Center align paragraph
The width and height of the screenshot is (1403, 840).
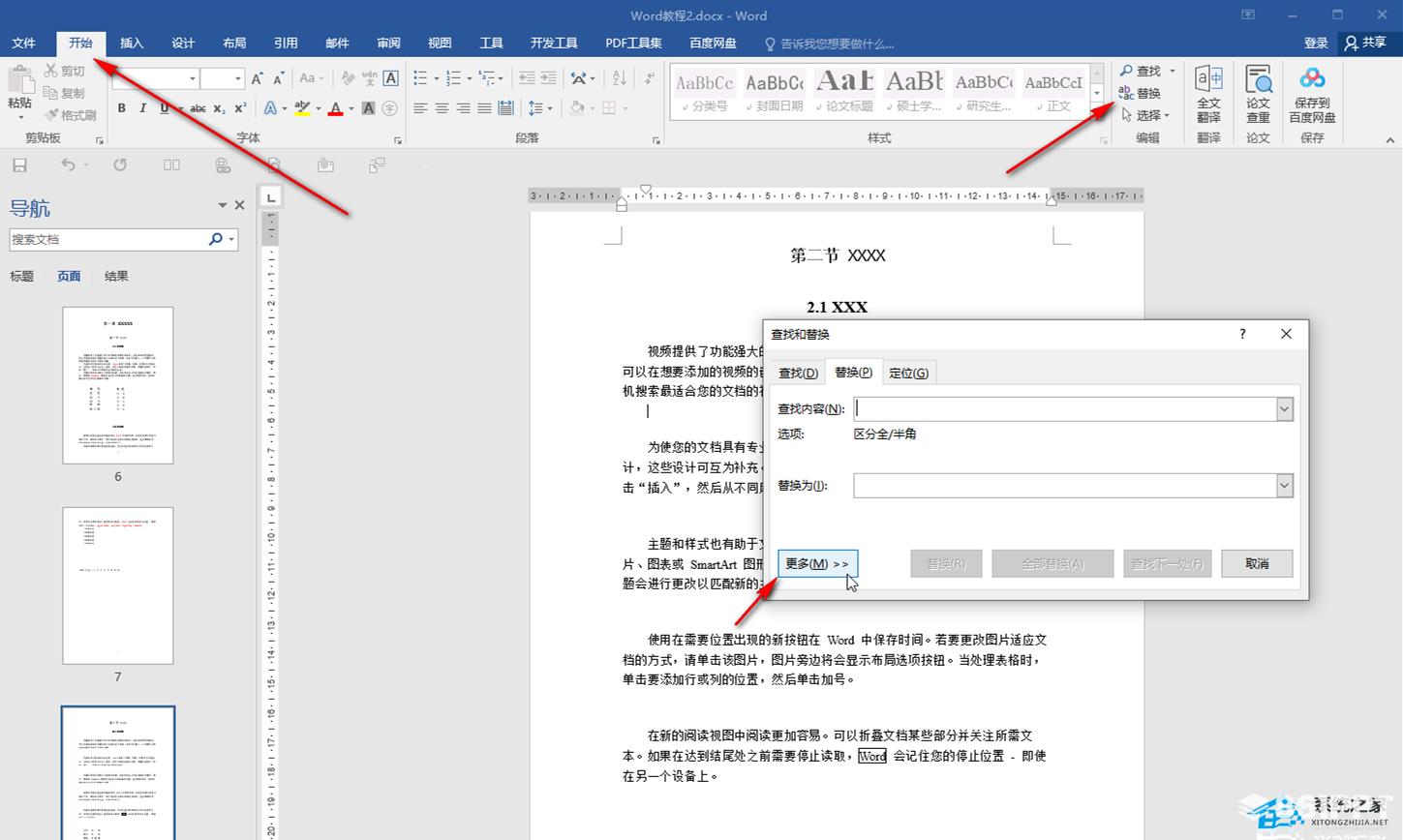pos(442,108)
